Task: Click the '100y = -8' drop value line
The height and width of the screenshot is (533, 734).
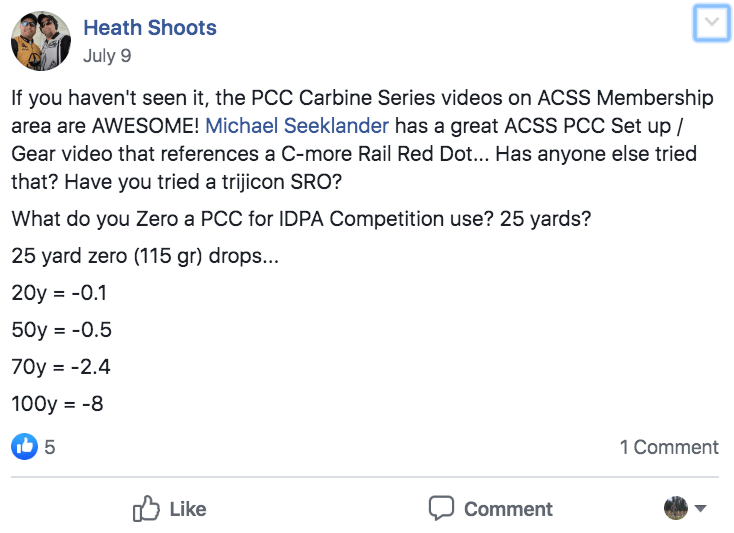Action: (x=57, y=404)
